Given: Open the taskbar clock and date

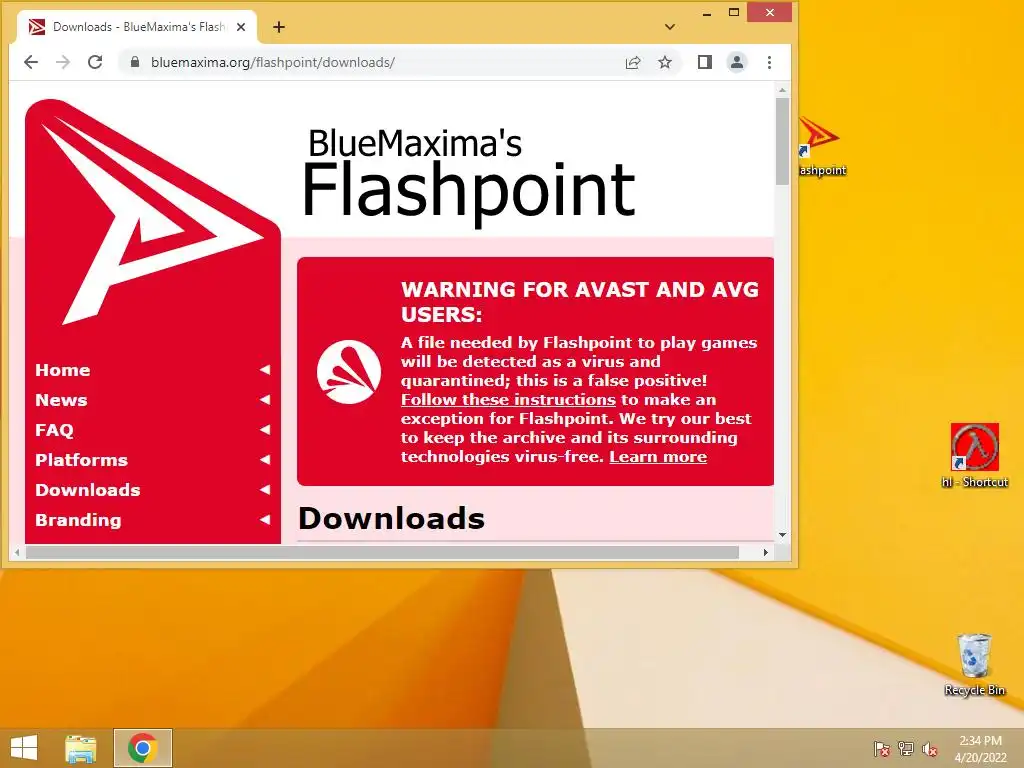Looking at the screenshot, I should tap(980, 748).
